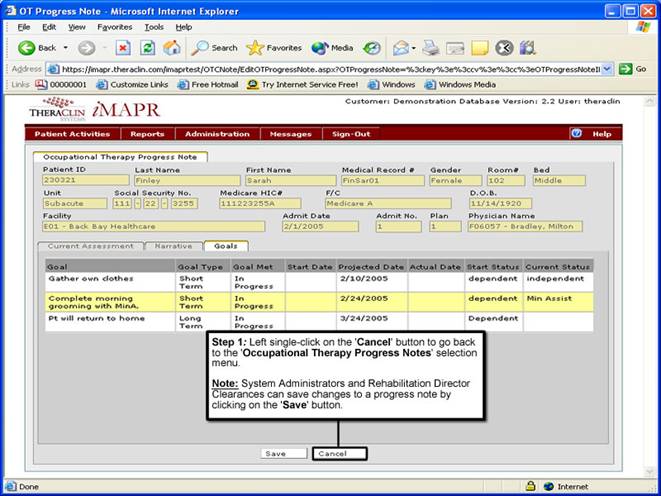
Task: Click the browser Back button
Action: [38, 47]
